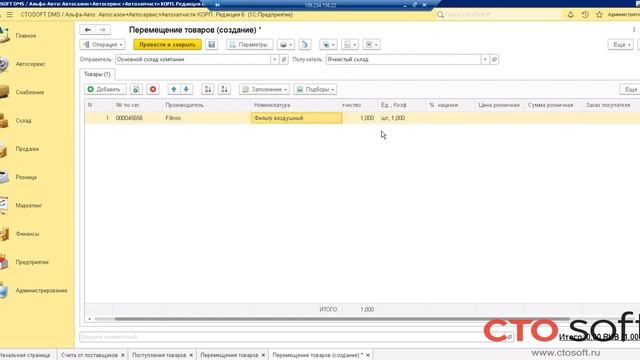Copy the selected row icon beside Добавить
This screenshot has width=640, height=360.
point(136,89)
